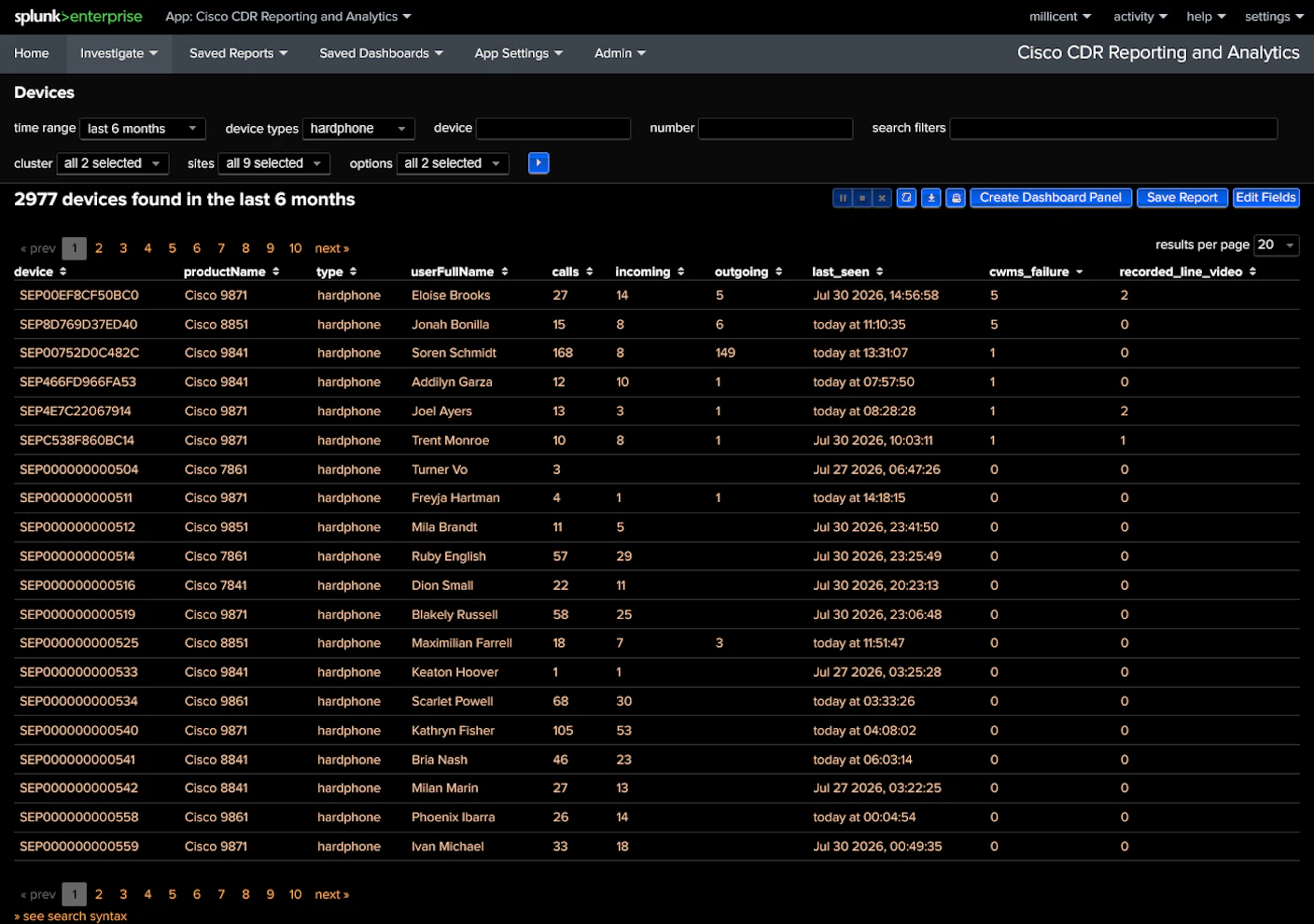The image size is (1314, 924).
Task: Open the help menu
Action: (x=1206, y=17)
